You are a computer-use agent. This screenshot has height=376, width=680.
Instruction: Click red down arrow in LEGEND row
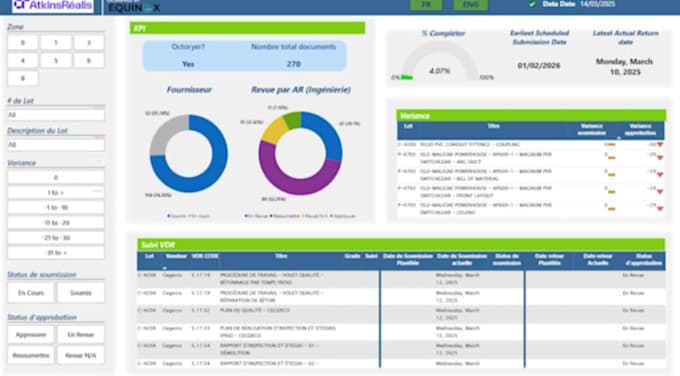pyautogui.click(x=660, y=209)
